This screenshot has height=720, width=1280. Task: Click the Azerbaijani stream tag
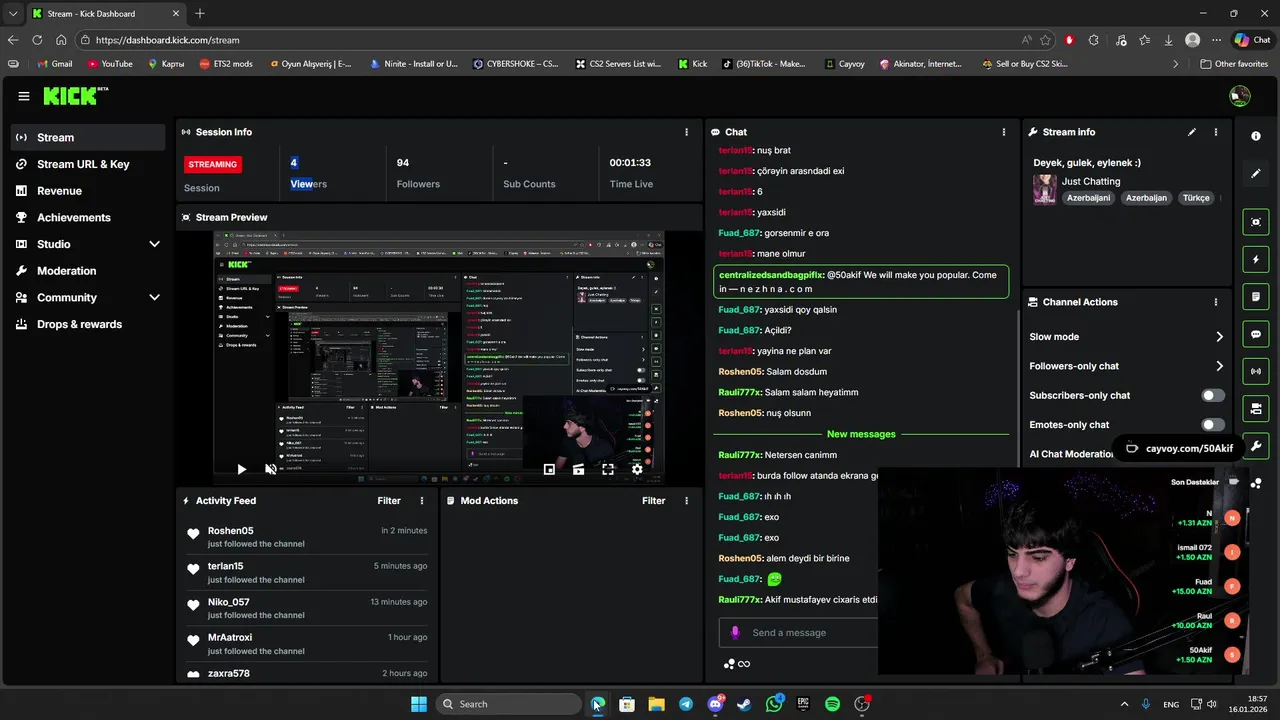pyautogui.click(x=1088, y=198)
